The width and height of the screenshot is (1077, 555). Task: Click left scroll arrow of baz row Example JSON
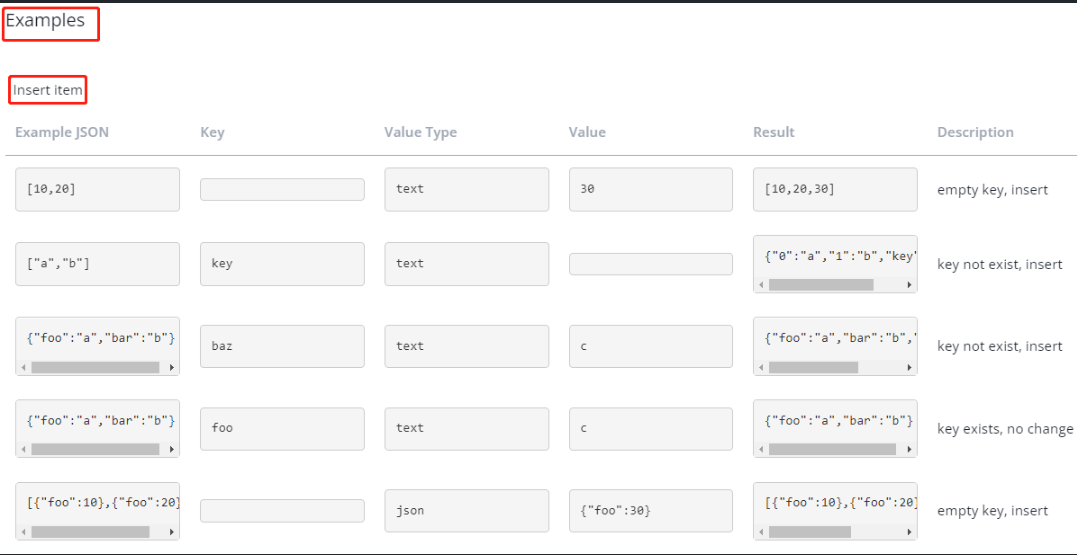click(x=24, y=367)
